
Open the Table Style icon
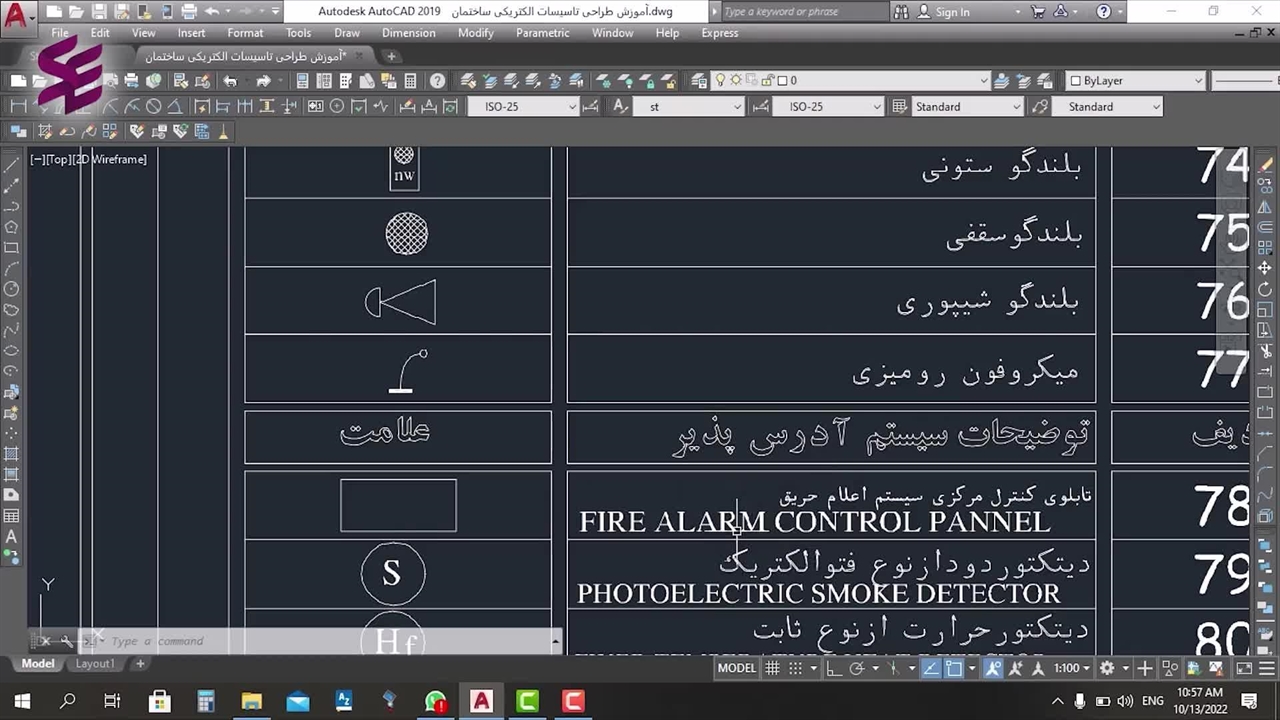click(x=899, y=107)
